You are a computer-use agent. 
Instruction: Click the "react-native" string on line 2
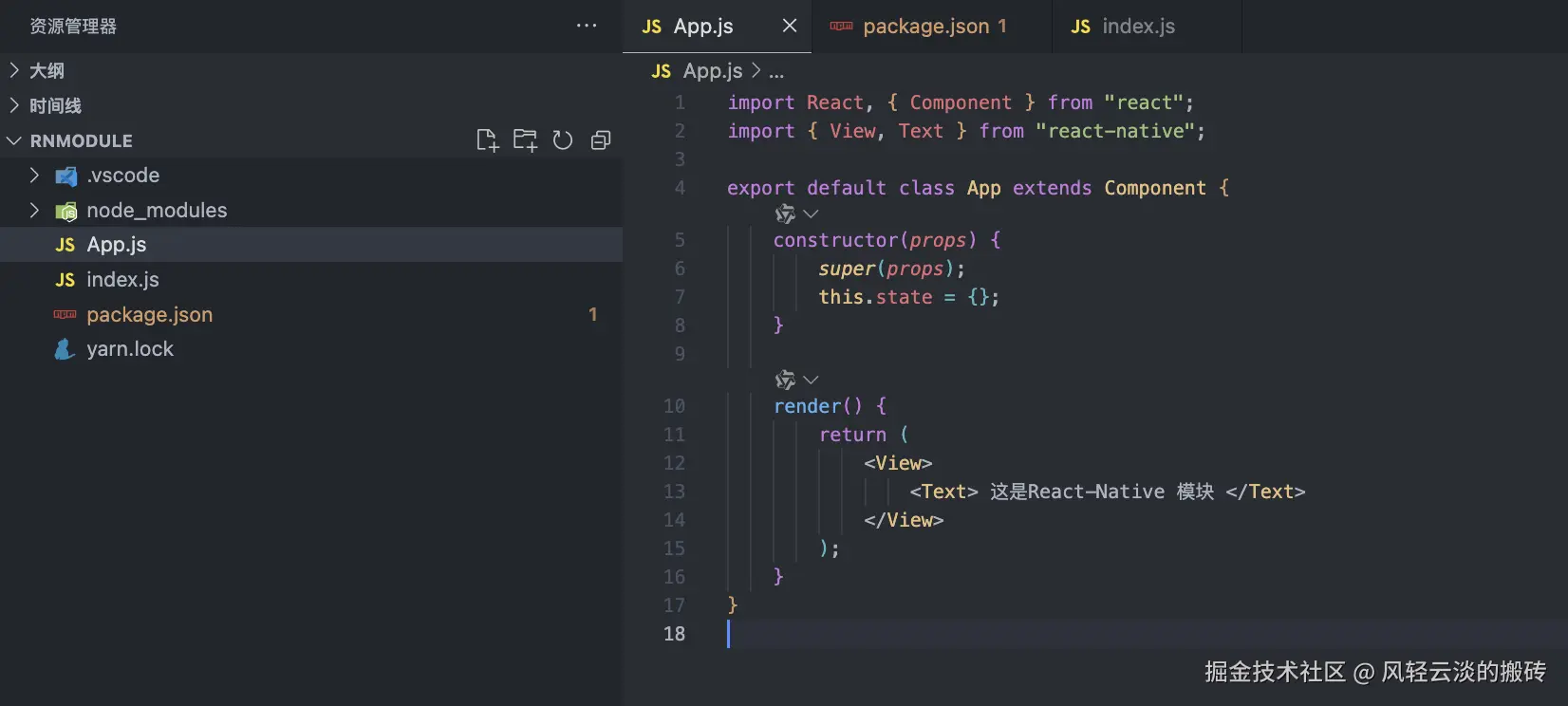tap(1114, 131)
